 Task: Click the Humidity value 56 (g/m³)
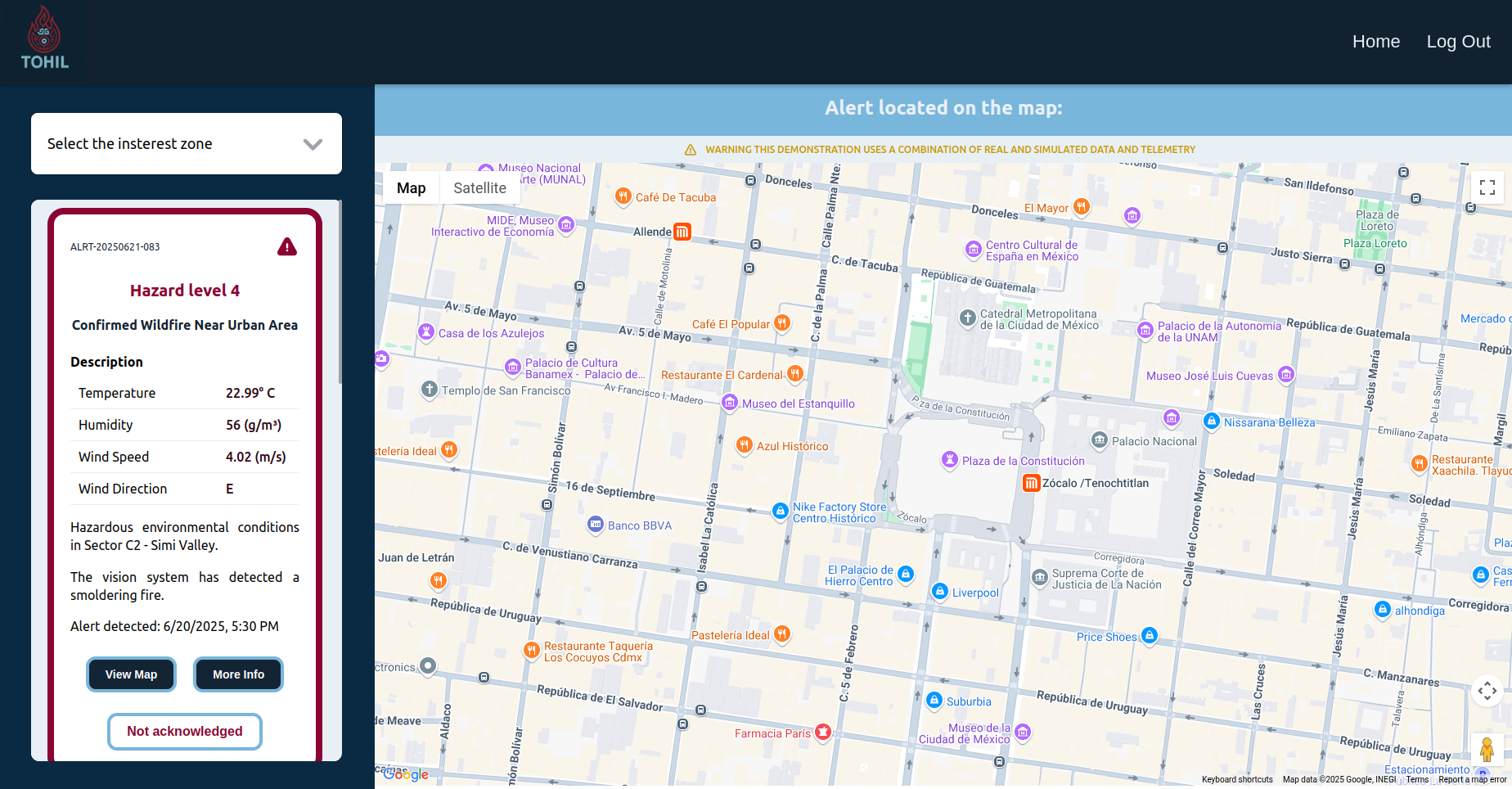(254, 425)
